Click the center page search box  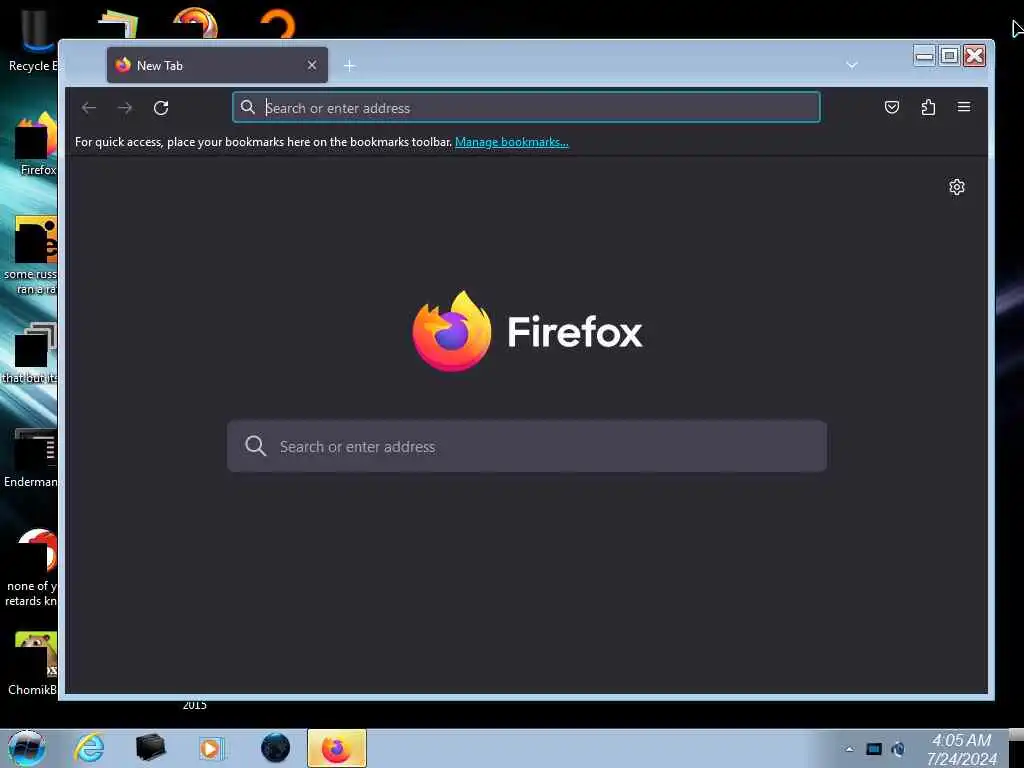tap(527, 447)
